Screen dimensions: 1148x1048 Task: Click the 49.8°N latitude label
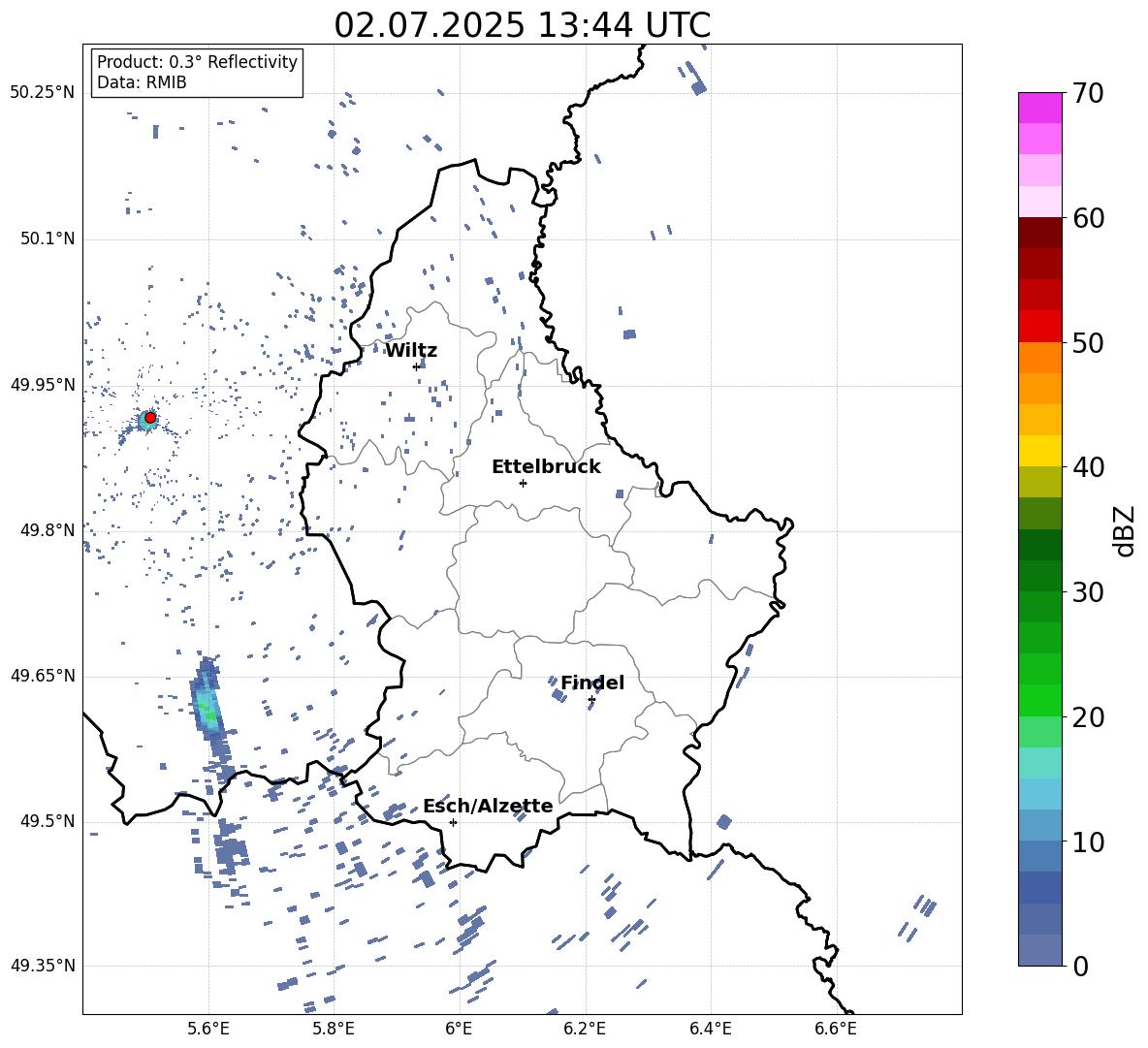click(x=48, y=530)
